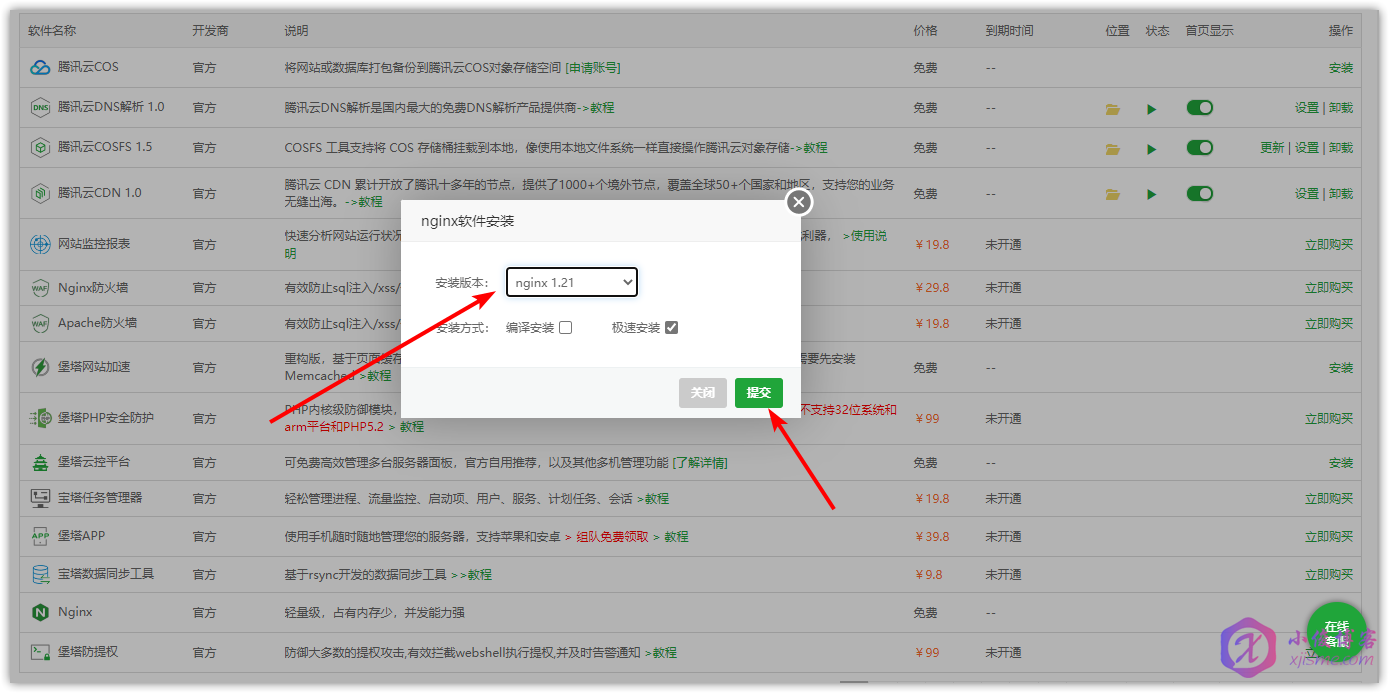
Task: Click the 堡塔网站加速 lightning icon
Action: pos(40,367)
